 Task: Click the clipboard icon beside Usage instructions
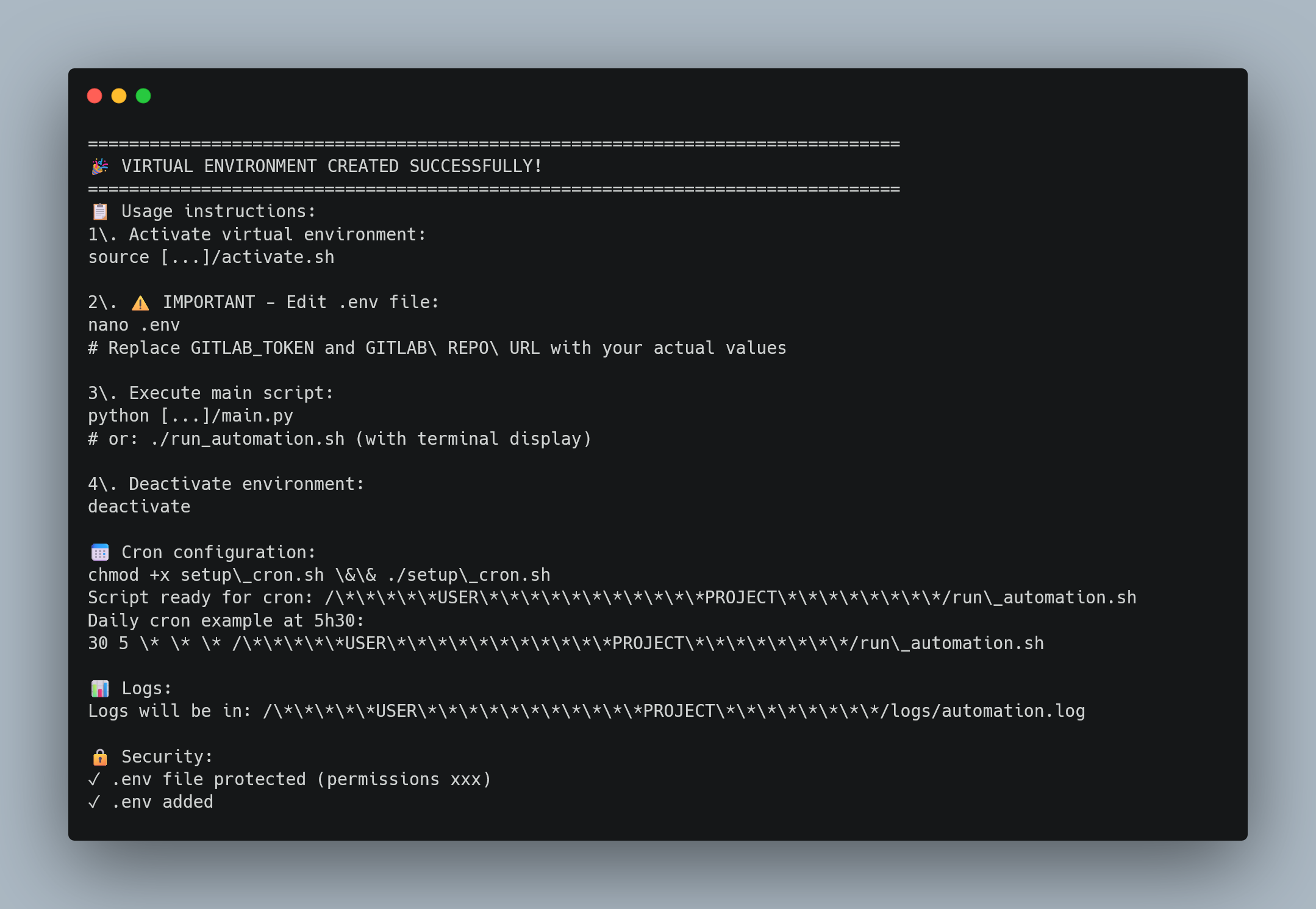(99, 212)
